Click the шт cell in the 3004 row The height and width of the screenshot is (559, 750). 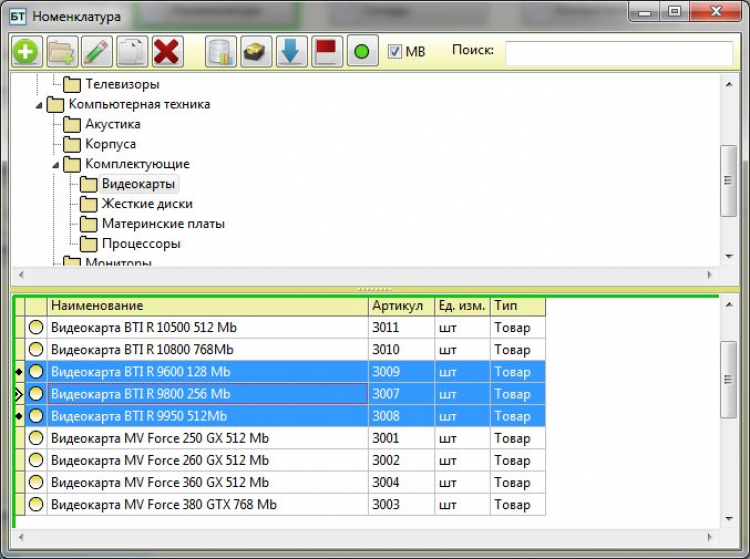click(x=462, y=482)
